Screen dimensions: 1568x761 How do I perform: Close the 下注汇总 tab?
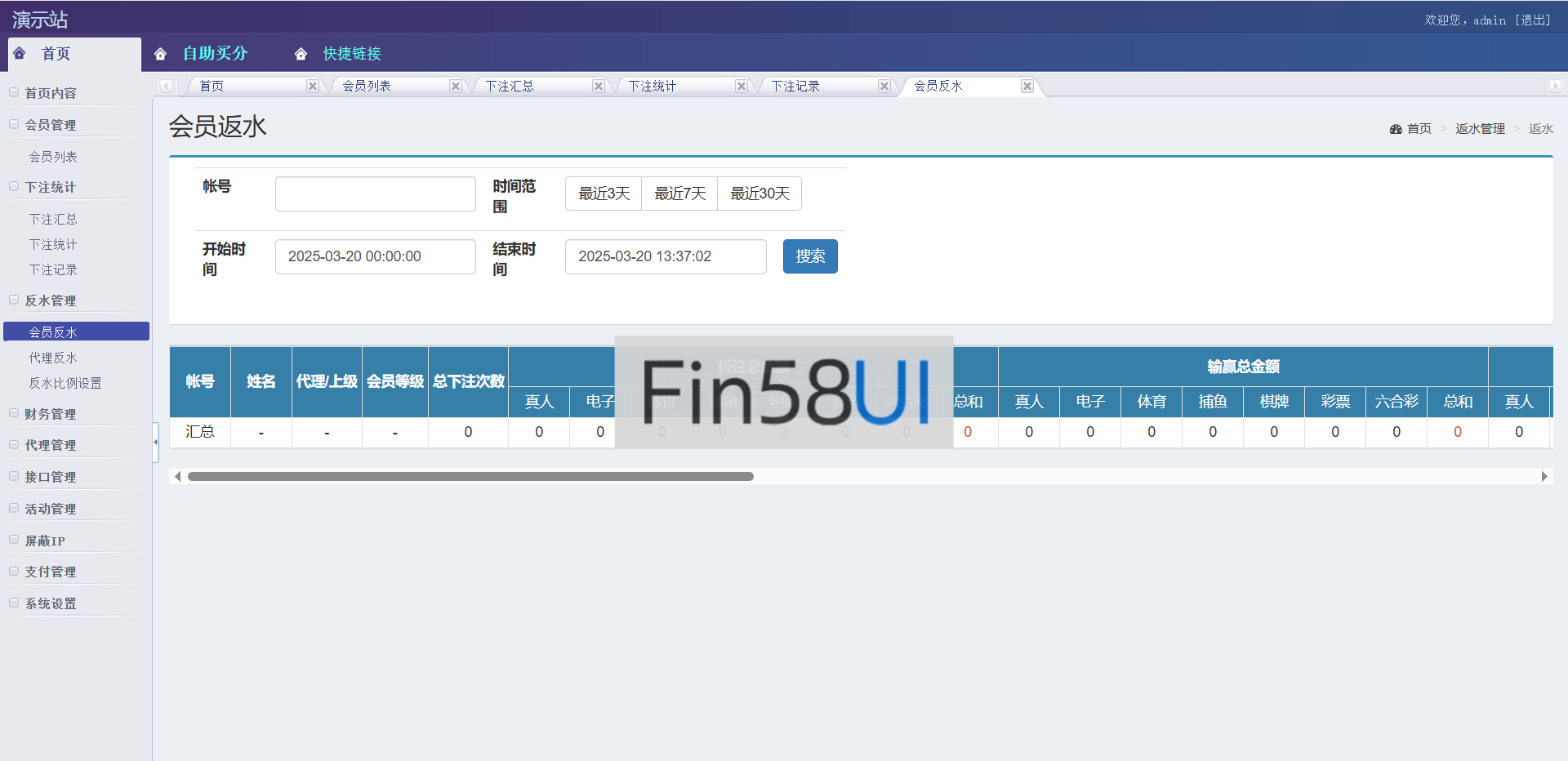coord(598,87)
